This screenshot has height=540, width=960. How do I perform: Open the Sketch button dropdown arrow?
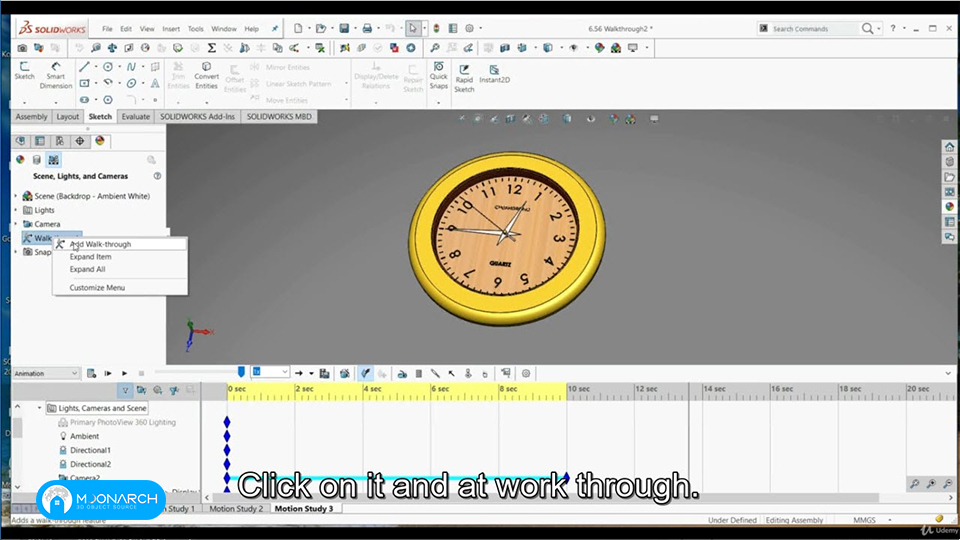pyautogui.click(x=24, y=102)
